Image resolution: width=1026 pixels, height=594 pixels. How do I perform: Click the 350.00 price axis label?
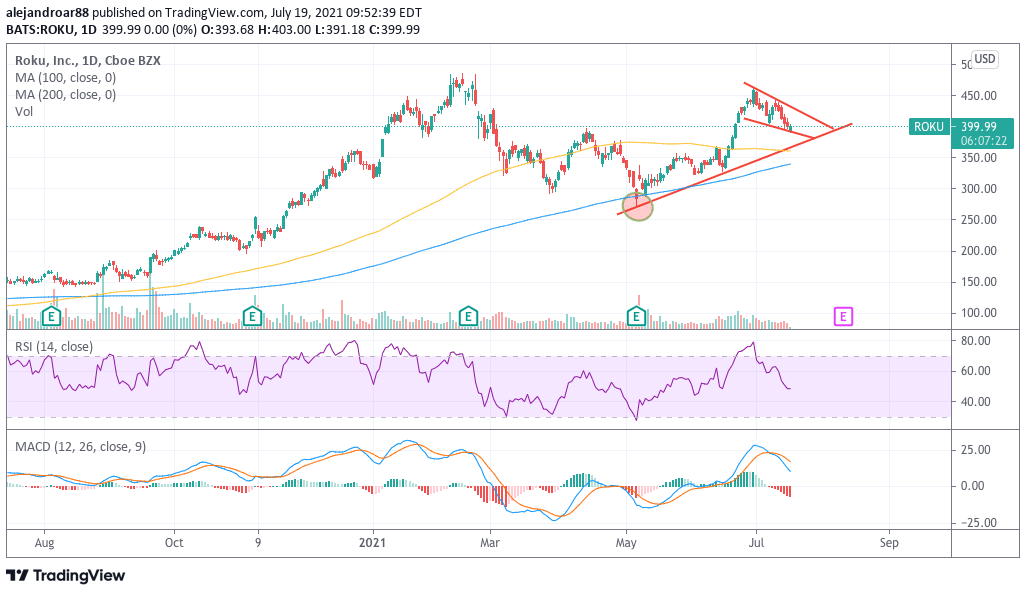pyautogui.click(x=979, y=158)
